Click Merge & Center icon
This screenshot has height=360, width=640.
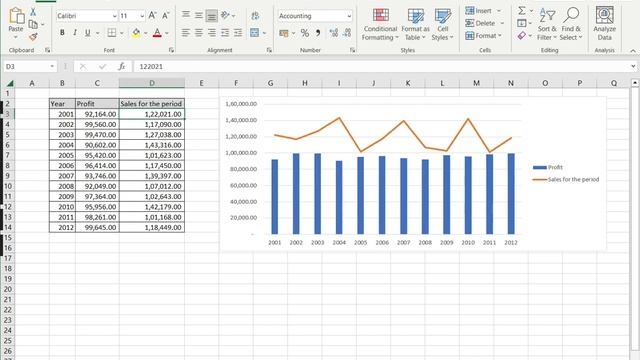[x=255, y=33]
